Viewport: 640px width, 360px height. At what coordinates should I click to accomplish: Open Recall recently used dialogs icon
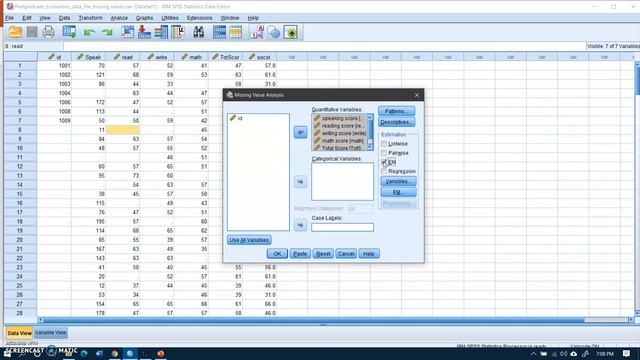click(x=69, y=32)
